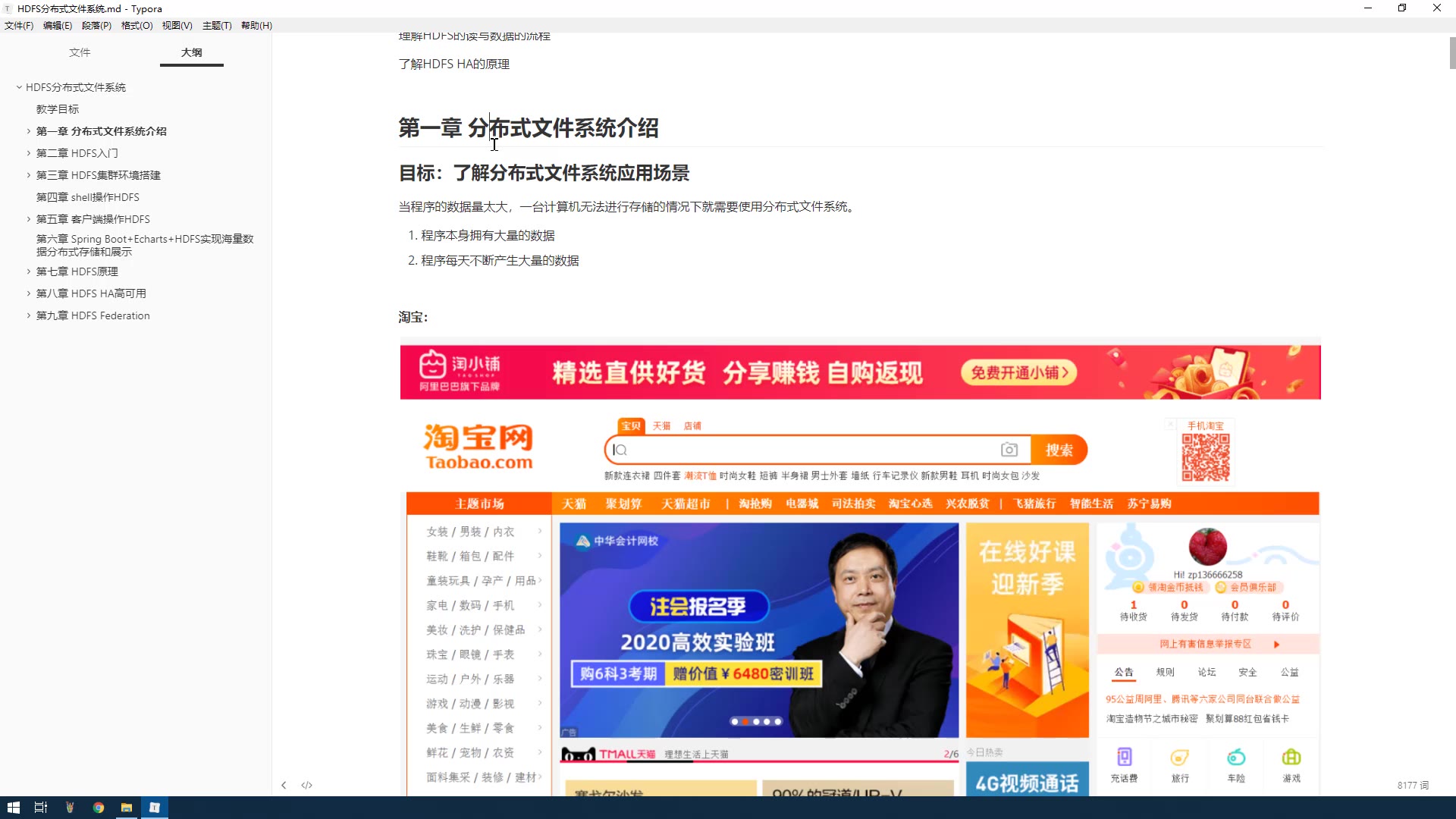
Task: Open the third taskbar app icon
Action: (70, 808)
